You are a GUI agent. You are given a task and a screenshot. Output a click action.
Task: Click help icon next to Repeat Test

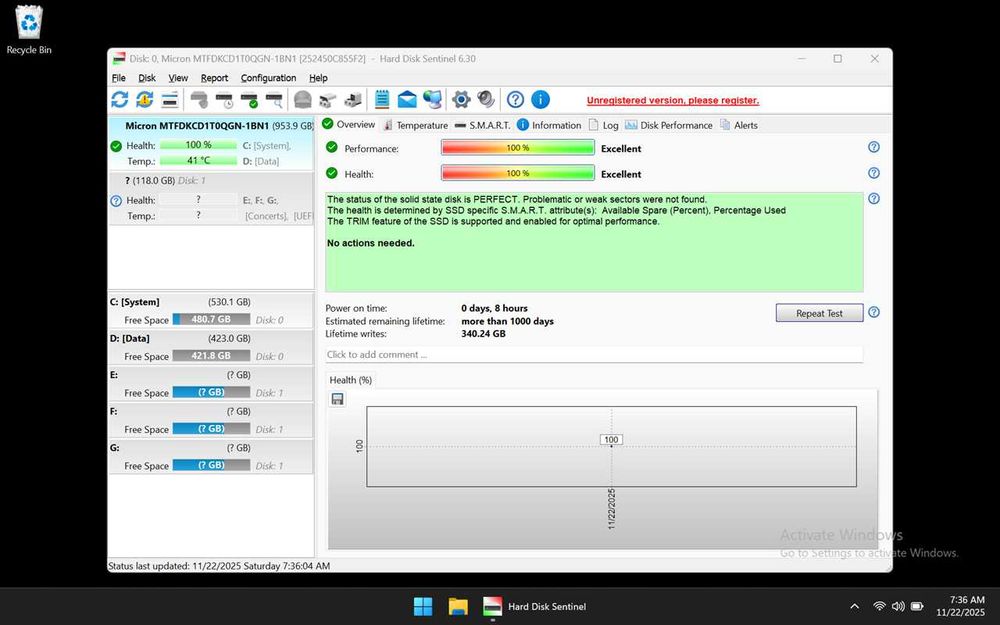click(874, 312)
